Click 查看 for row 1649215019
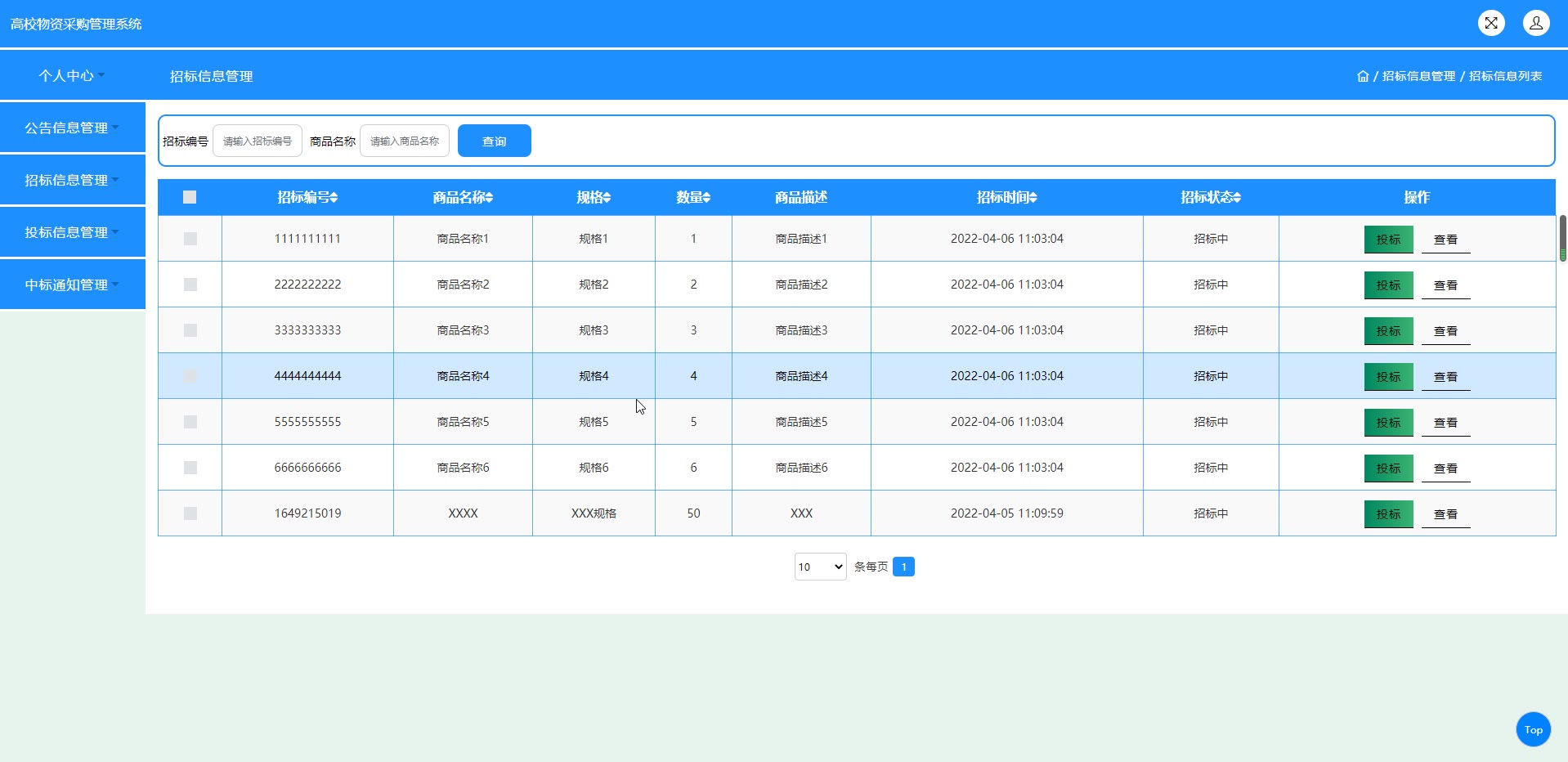 tap(1445, 514)
